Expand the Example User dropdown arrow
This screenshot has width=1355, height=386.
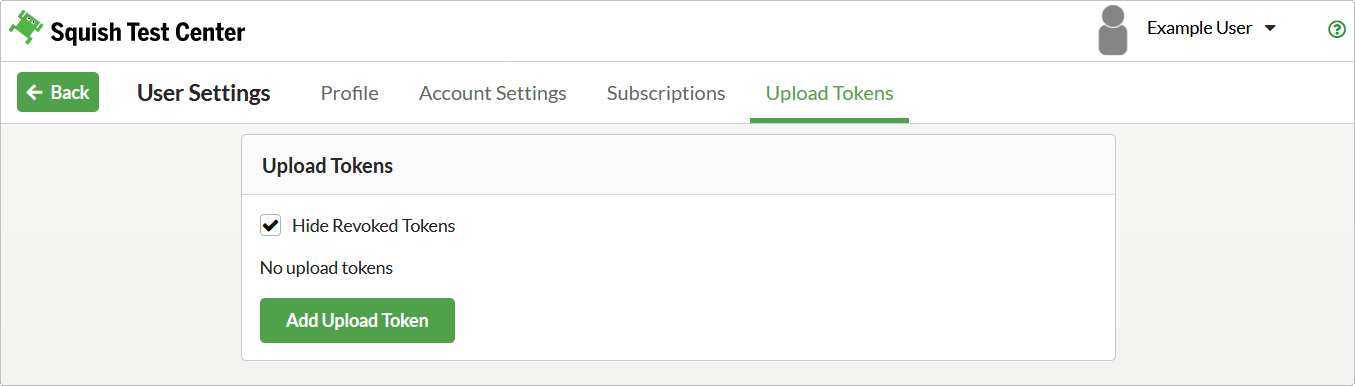coord(1270,29)
